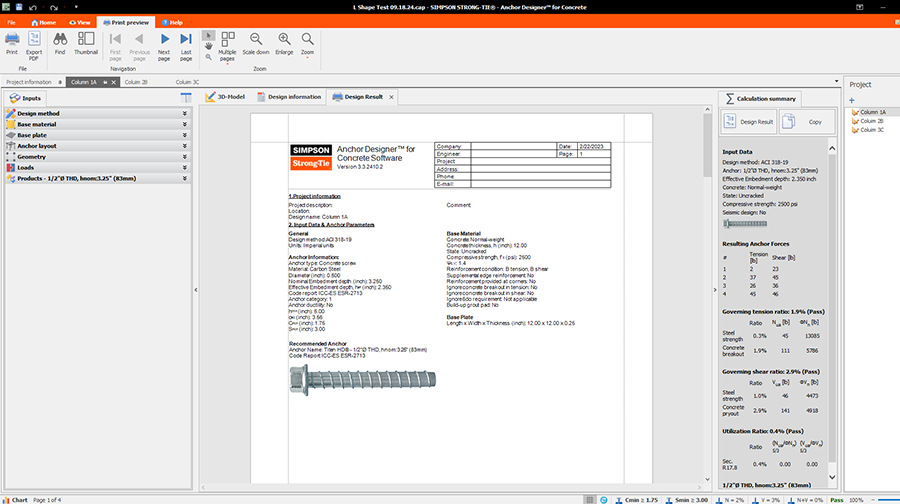The width and height of the screenshot is (900, 504).
Task: Click the round blue status bar icon
Action: click(x=604, y=500)
